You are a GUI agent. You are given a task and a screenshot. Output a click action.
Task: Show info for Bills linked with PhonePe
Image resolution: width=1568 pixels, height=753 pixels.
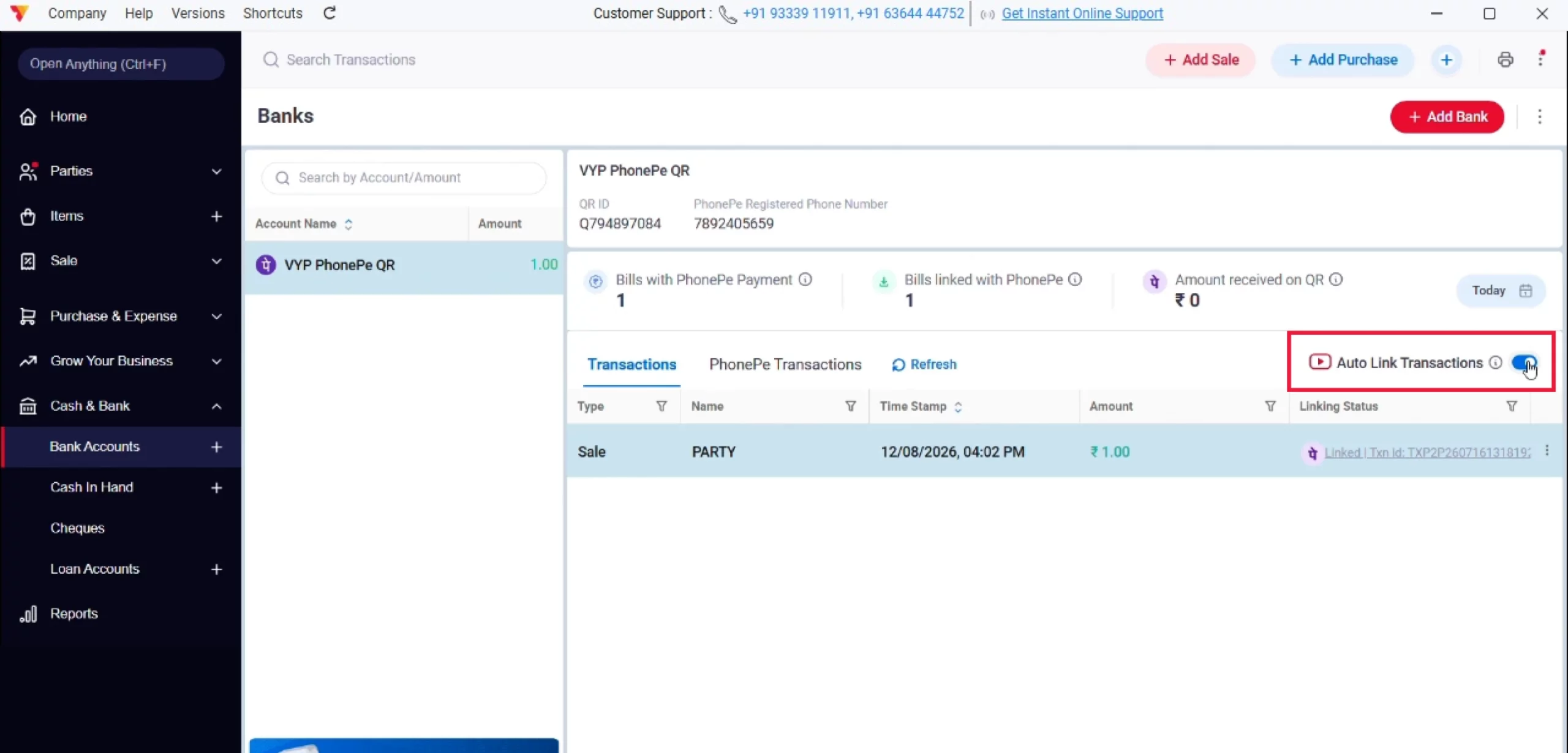point(1075,279)
